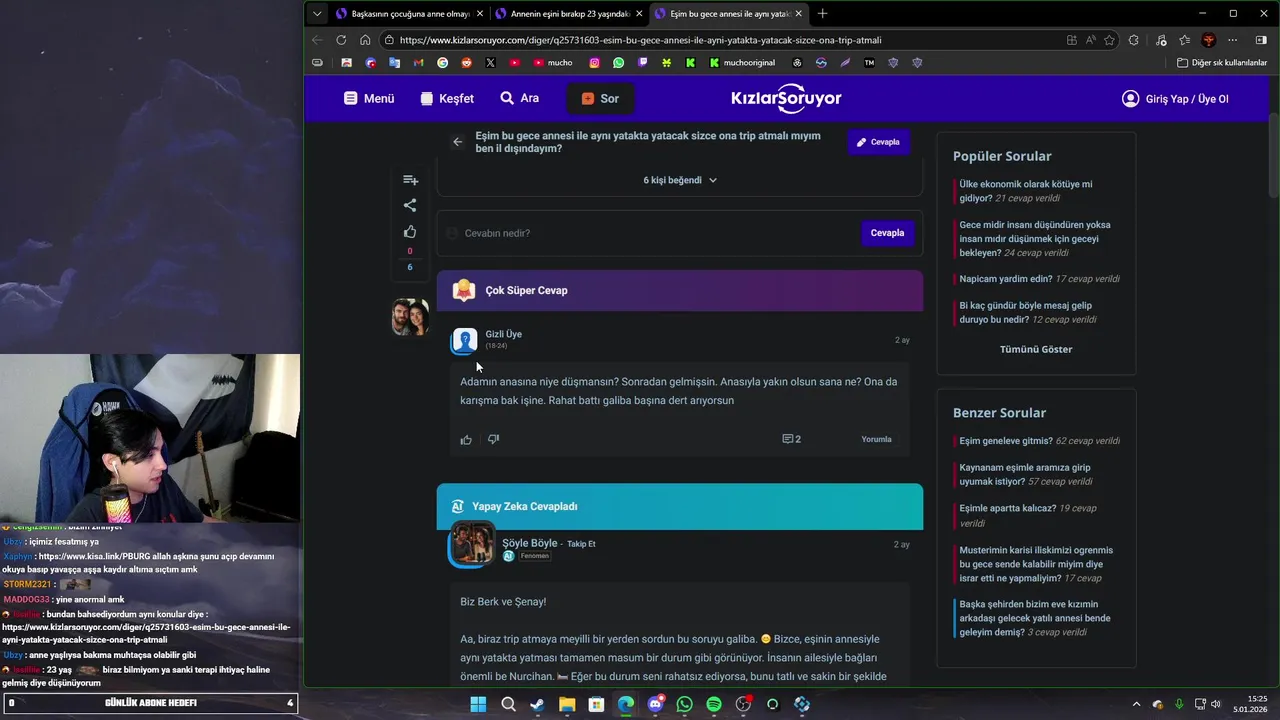Open the tab search dropdown arrow
1280x720 pixels.
(317, 14)
